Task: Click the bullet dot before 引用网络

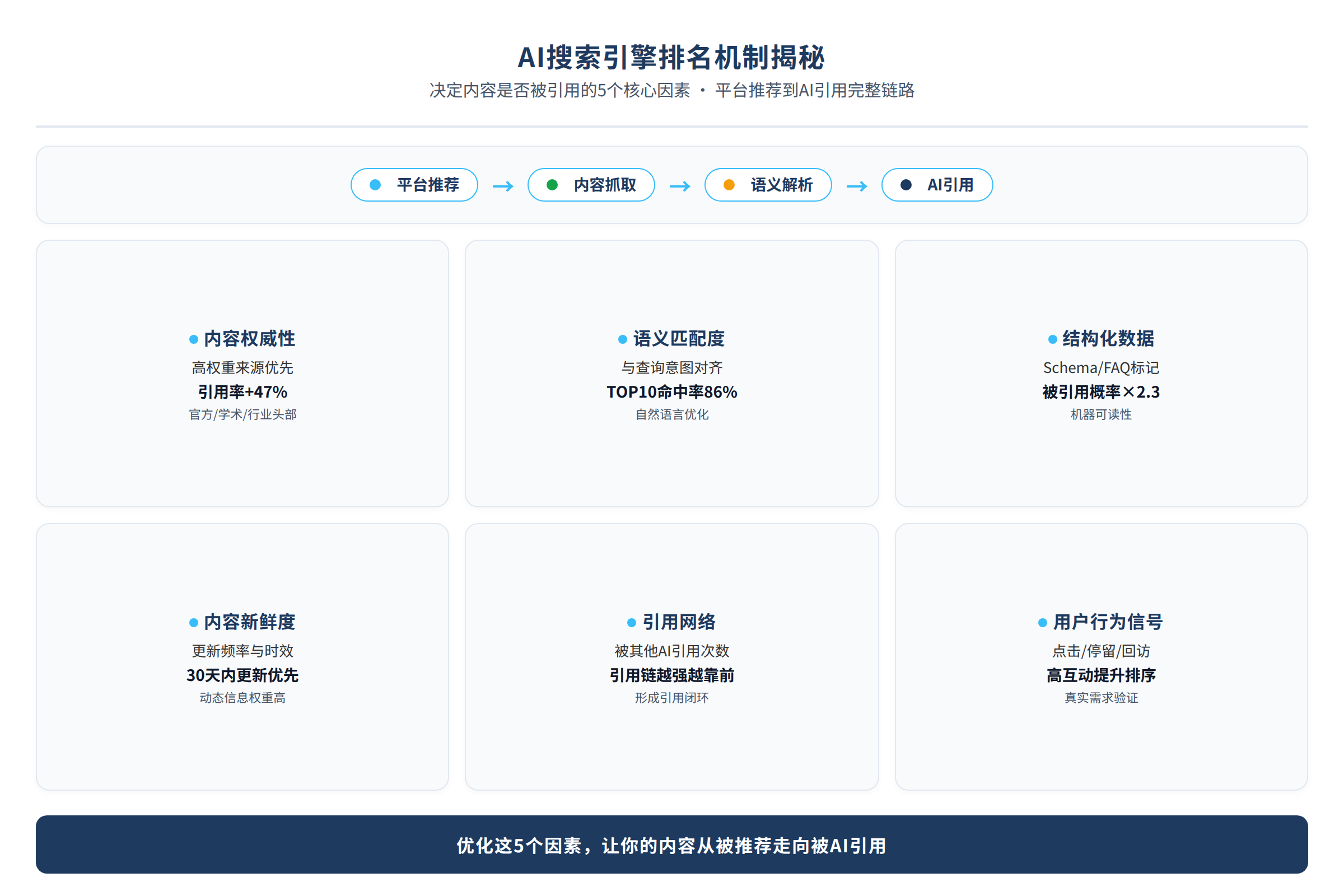Action: (632, 623)
